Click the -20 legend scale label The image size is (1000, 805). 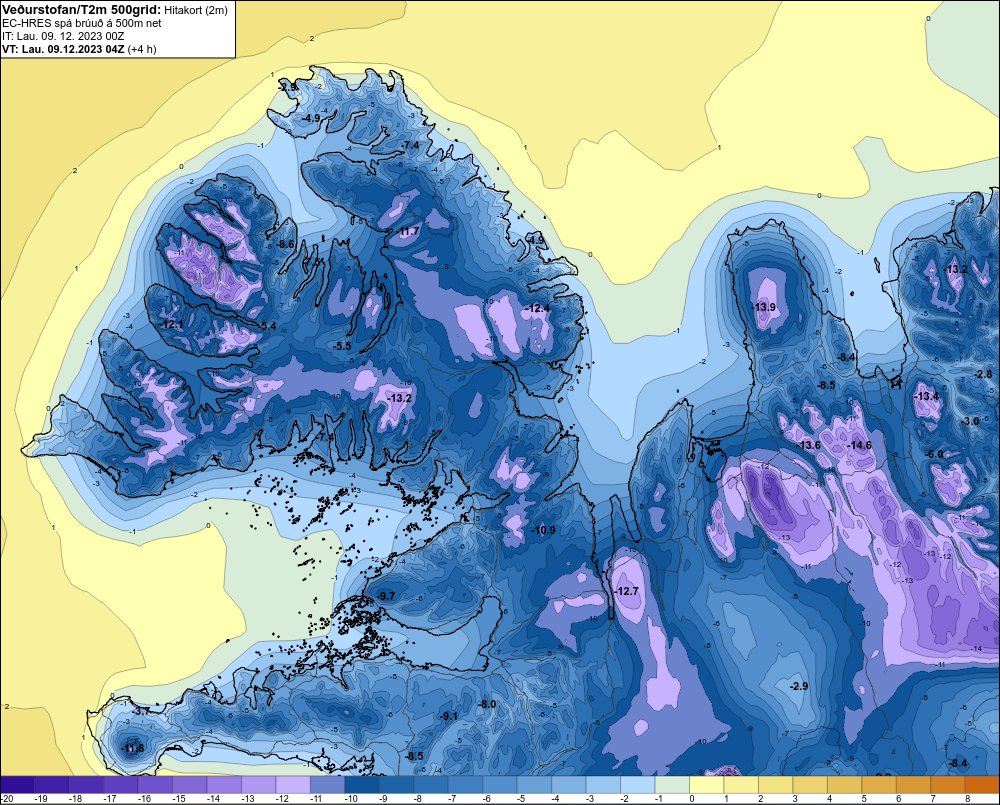point(8,799)
